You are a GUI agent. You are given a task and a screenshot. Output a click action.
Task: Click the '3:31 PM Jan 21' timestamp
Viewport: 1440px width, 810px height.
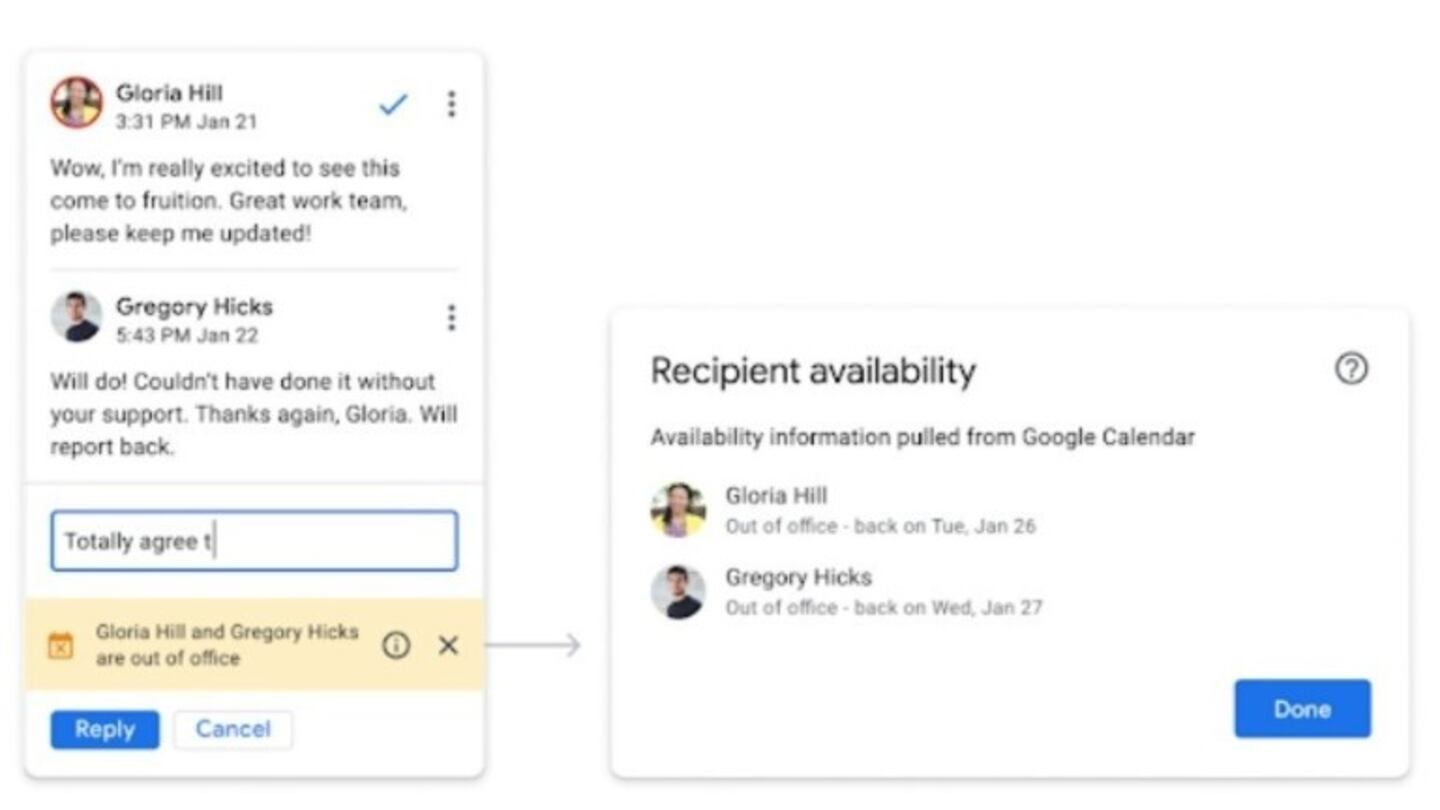[x=186, y=122]
